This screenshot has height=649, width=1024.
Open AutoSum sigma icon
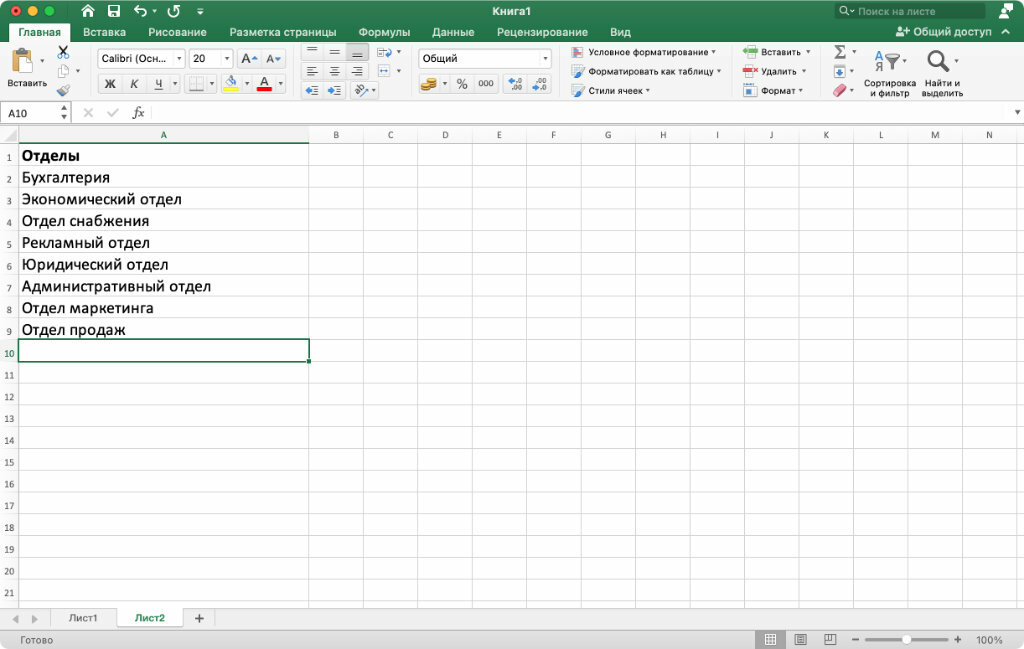tap(840, 52)
